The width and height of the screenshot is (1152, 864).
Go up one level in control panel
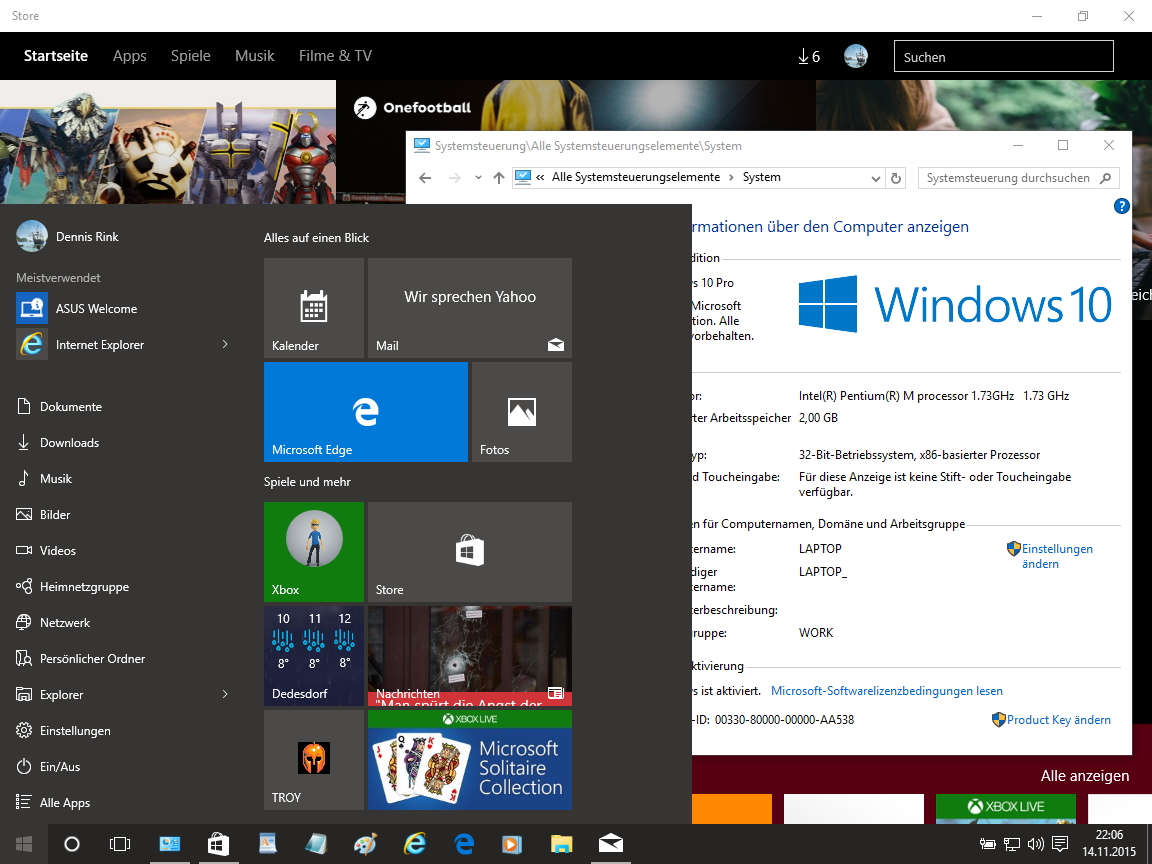click(499, 178)
